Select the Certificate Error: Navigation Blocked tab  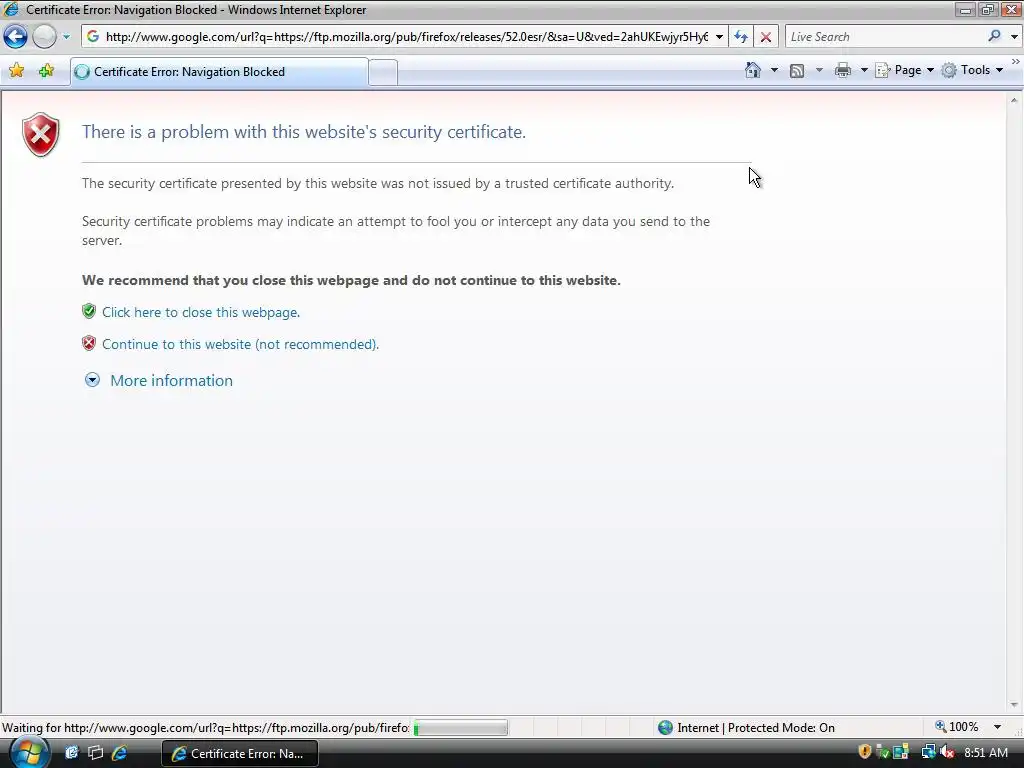coord(219,72)
